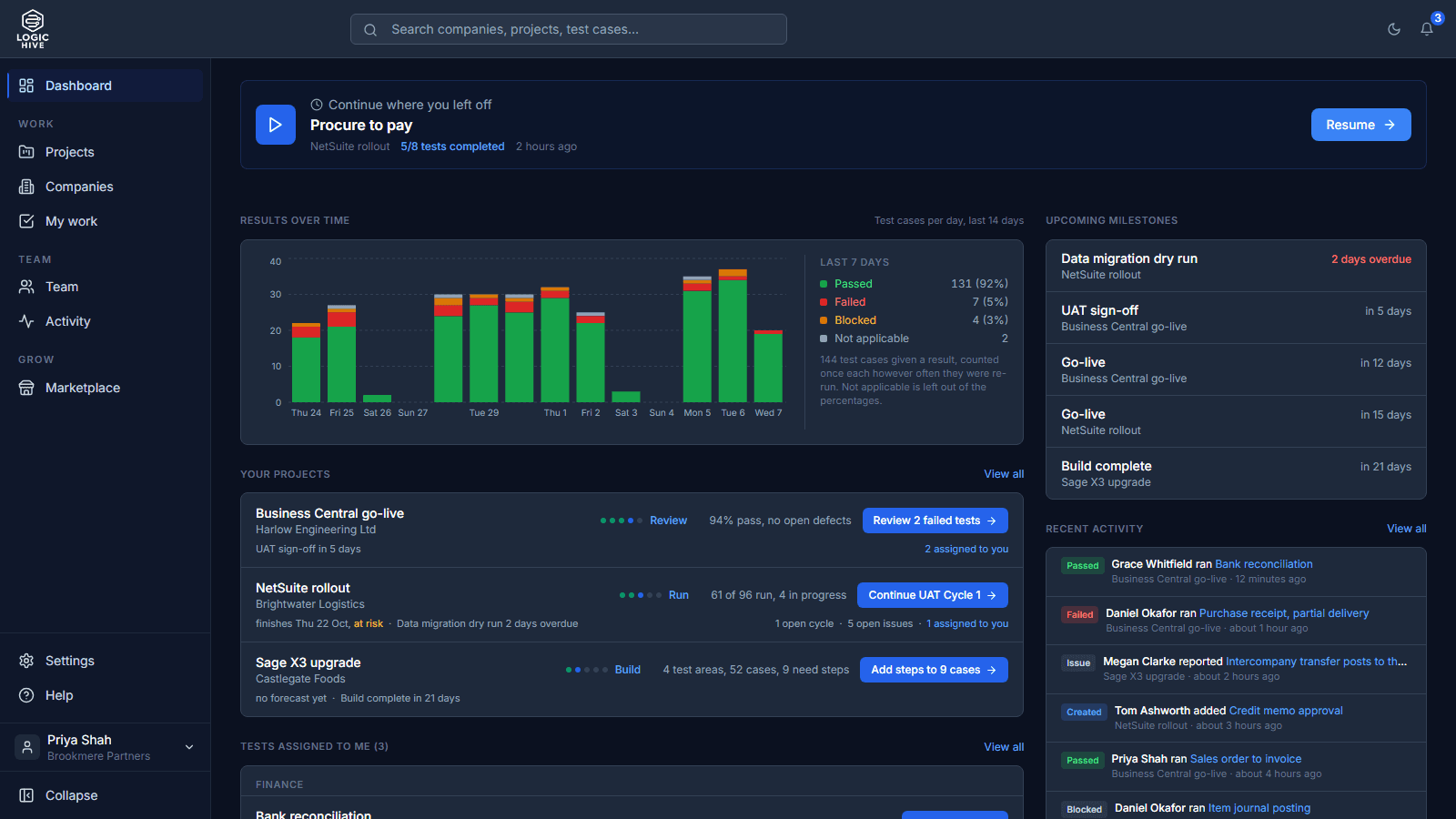Click View all for Tests Assigned to Me
The image size is (1456, 819).
click(1004, 747)
